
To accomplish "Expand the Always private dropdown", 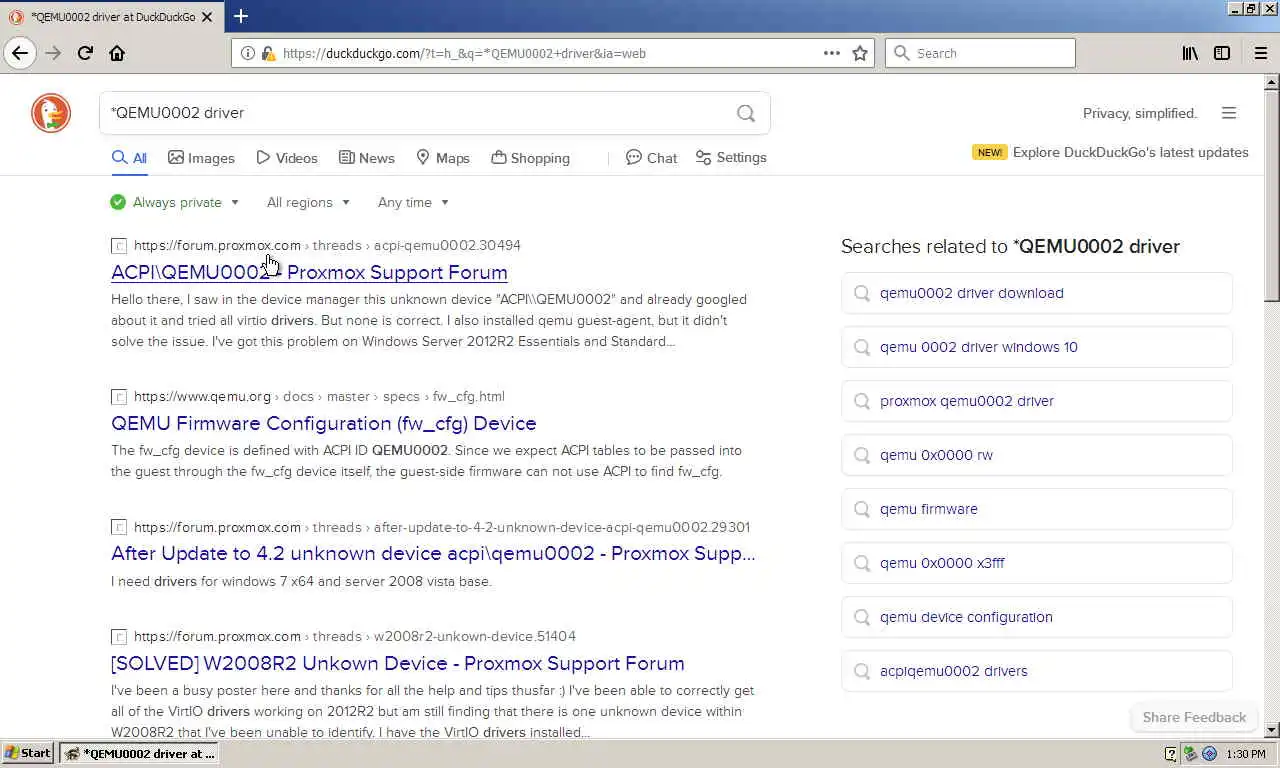I will tap(175, 202).
